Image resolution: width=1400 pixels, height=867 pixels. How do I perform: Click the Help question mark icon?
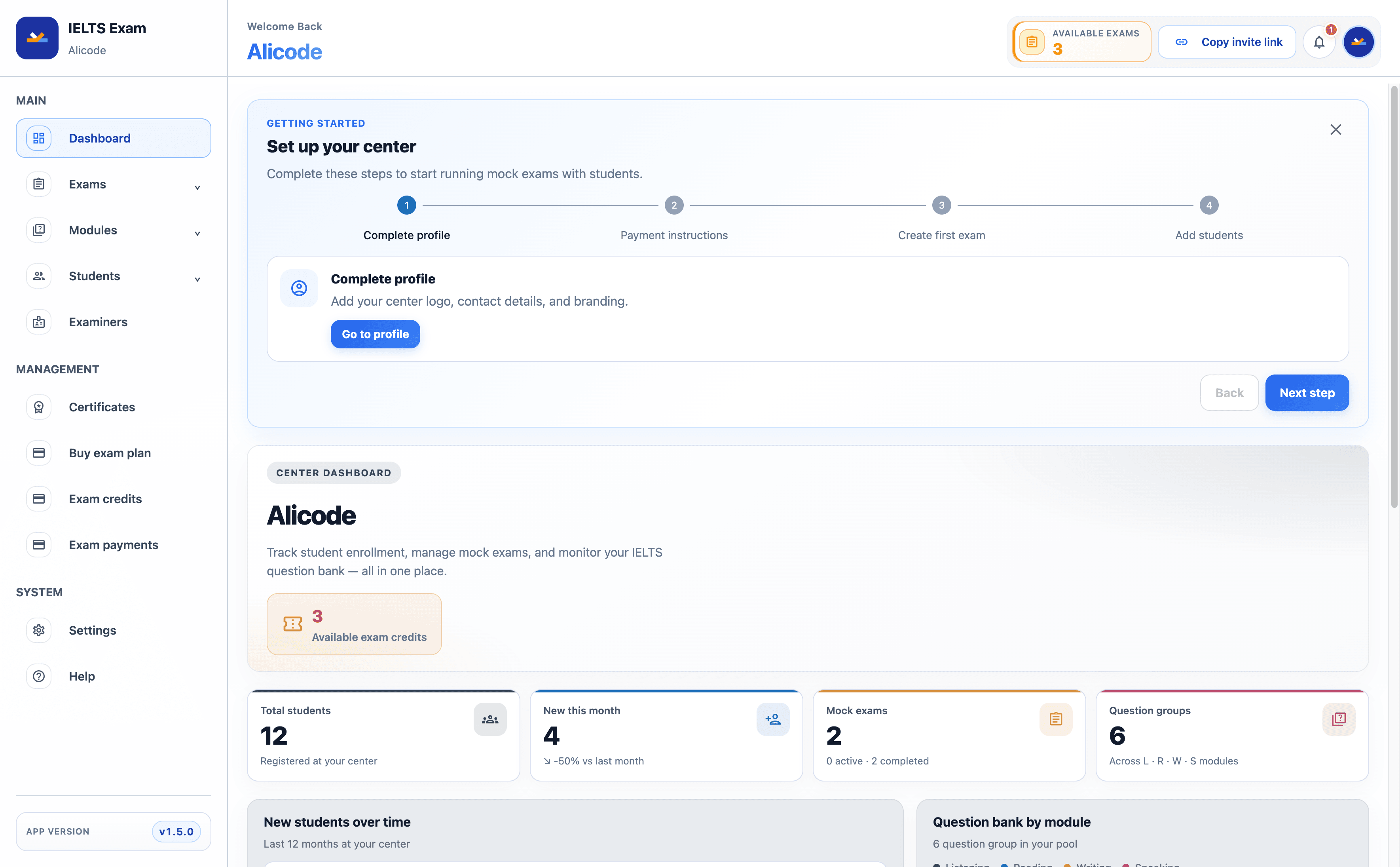coord(39,676)
